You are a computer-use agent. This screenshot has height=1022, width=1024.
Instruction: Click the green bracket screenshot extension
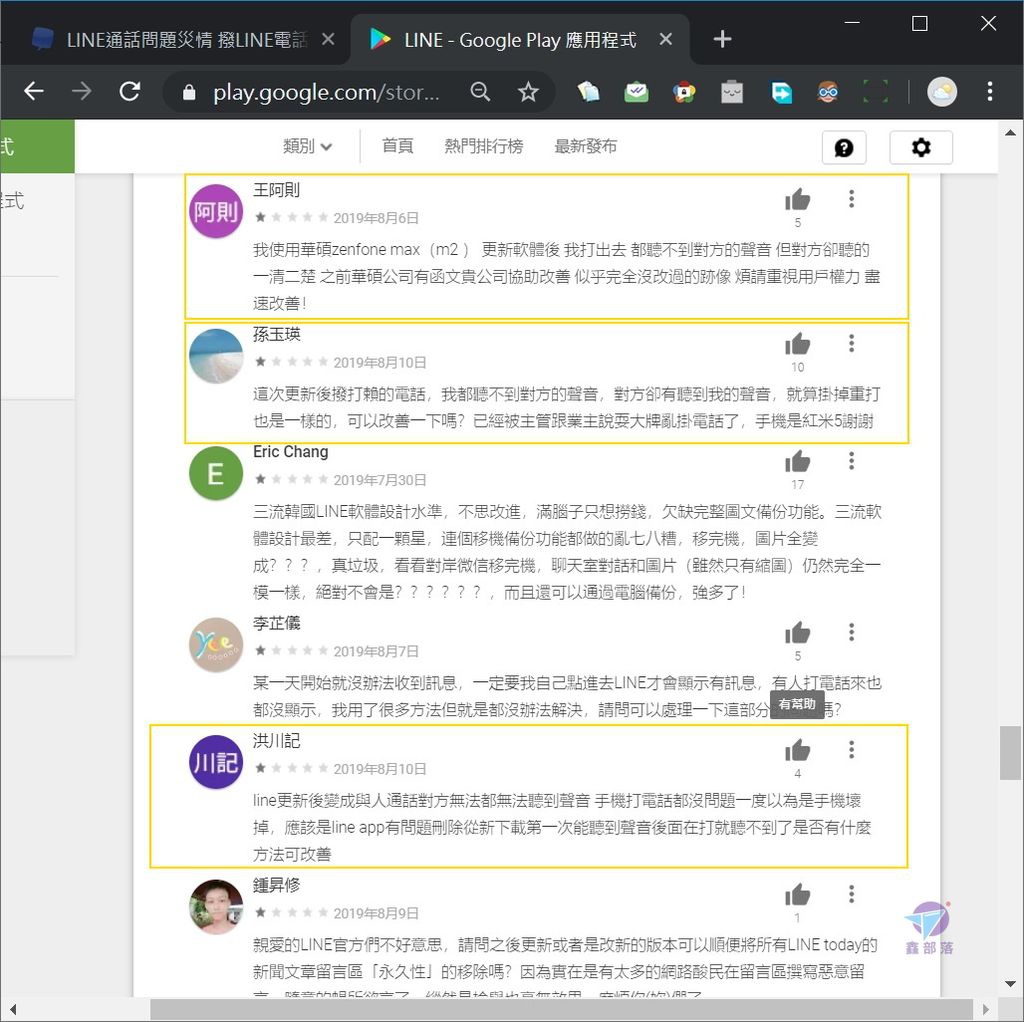coord(875,91)
